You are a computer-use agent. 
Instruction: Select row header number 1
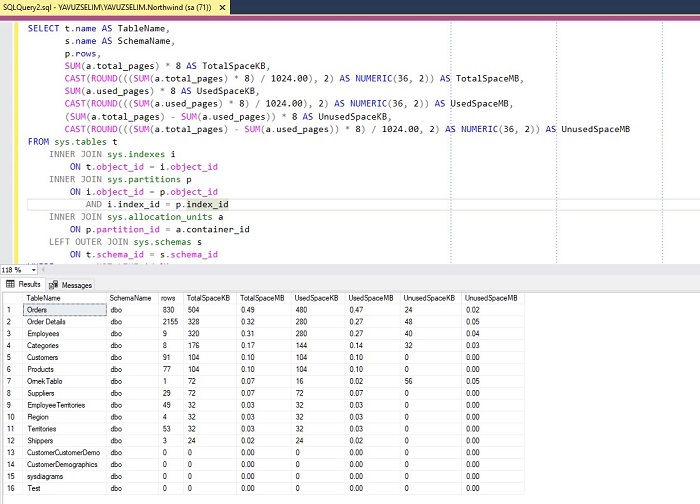pos(13,310)
